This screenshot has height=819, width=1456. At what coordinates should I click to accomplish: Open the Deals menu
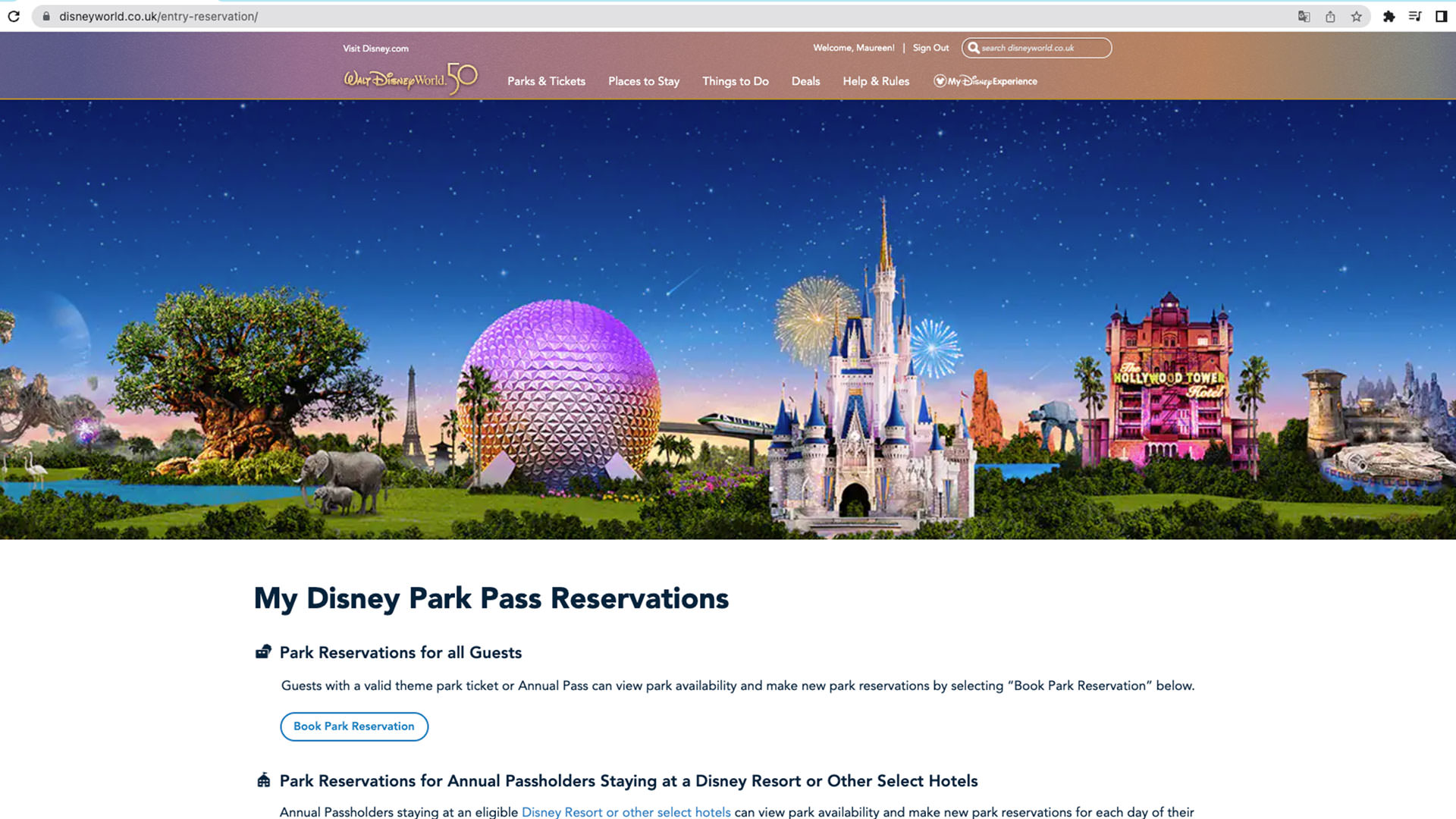tap(805, 81)
